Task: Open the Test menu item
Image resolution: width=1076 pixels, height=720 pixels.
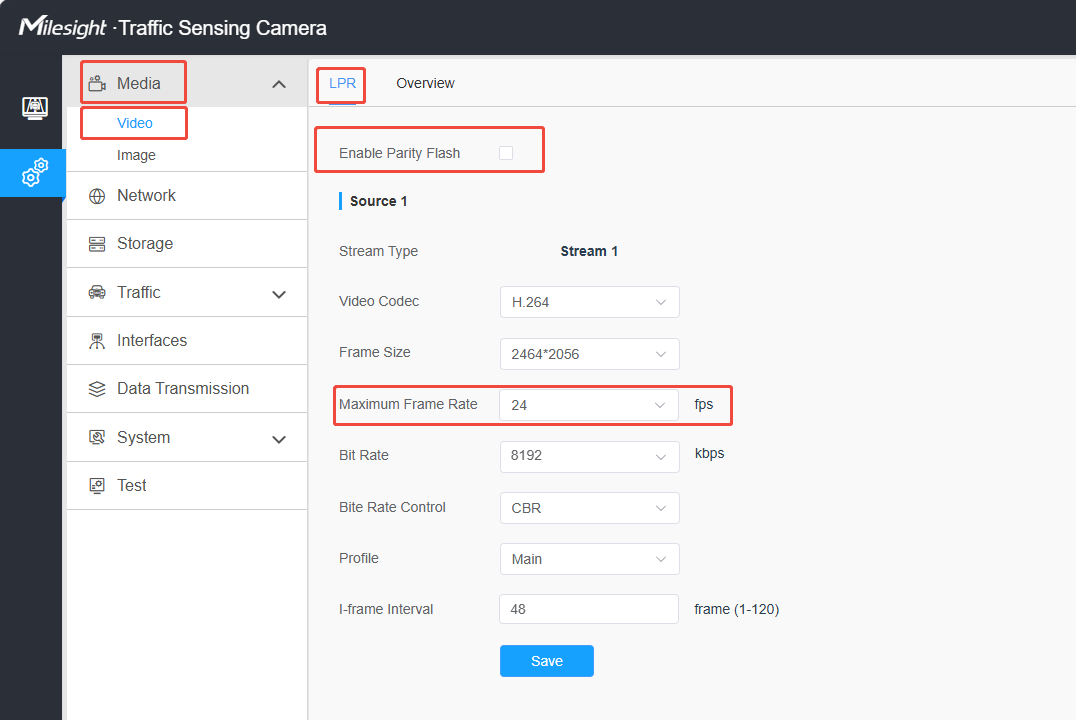Action: pyautogui.click(x=187, y=485)
